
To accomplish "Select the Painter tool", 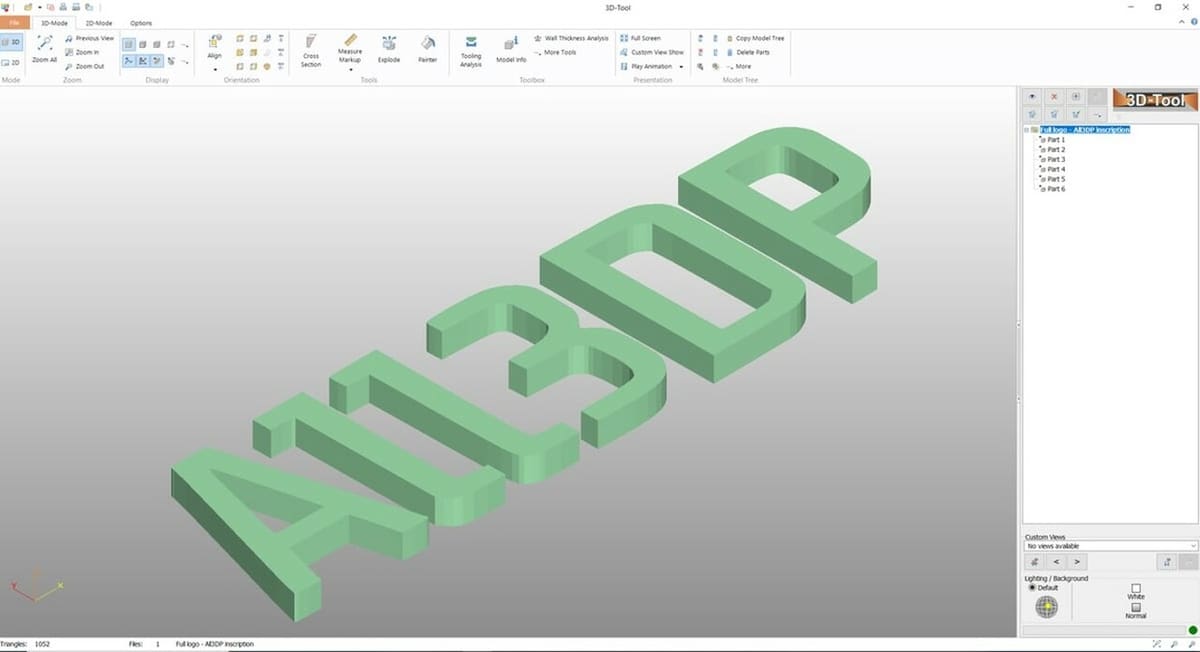I will [x=427, y=49].
